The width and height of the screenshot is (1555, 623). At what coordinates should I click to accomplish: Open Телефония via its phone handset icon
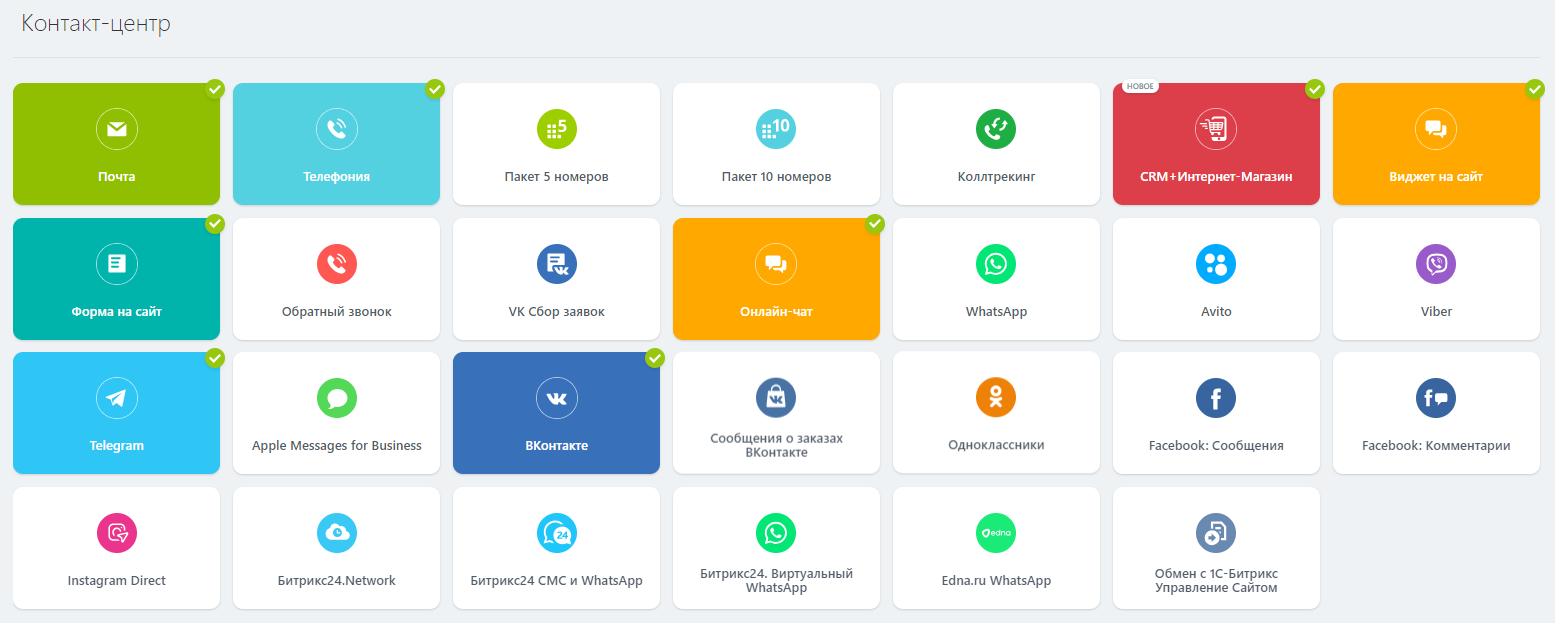(336, 129)
